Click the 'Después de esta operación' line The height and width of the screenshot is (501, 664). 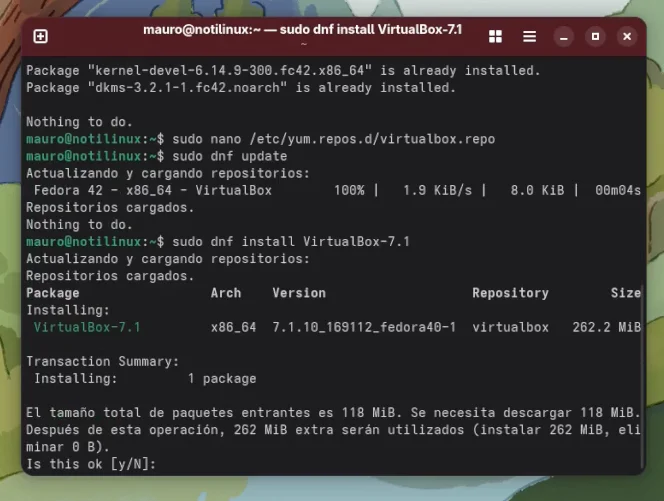pyautogui.click(x=333, y=429)
